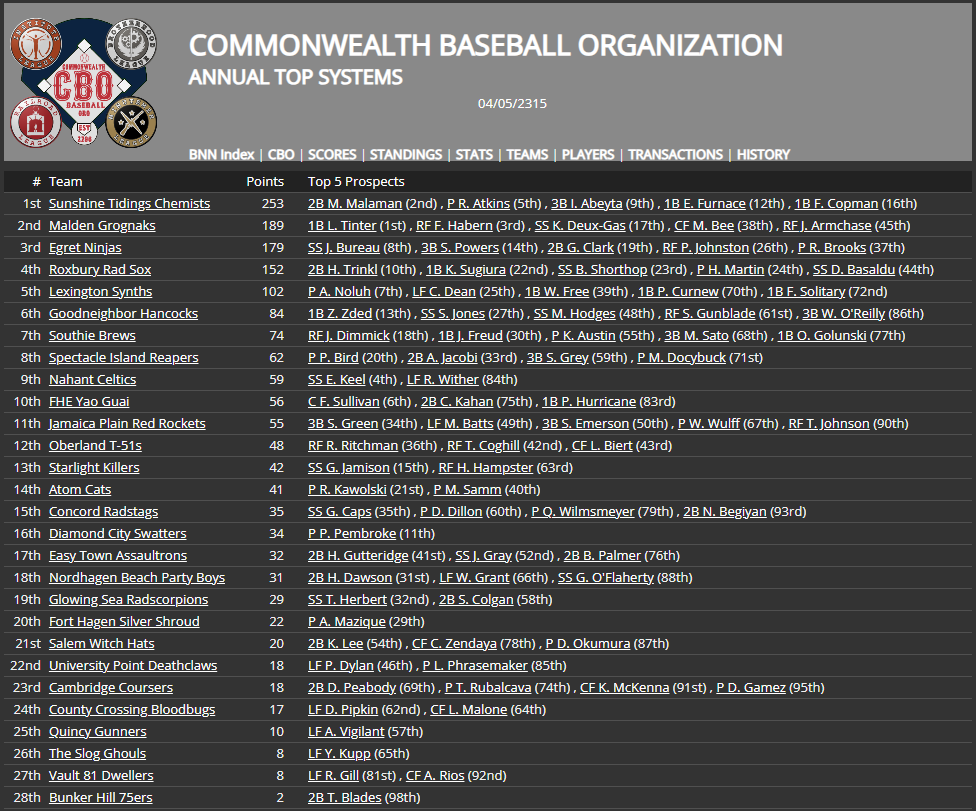Open prospect 2B N. Begiyan page
This screenshot has width=976, height=811.
coord(725,511)
